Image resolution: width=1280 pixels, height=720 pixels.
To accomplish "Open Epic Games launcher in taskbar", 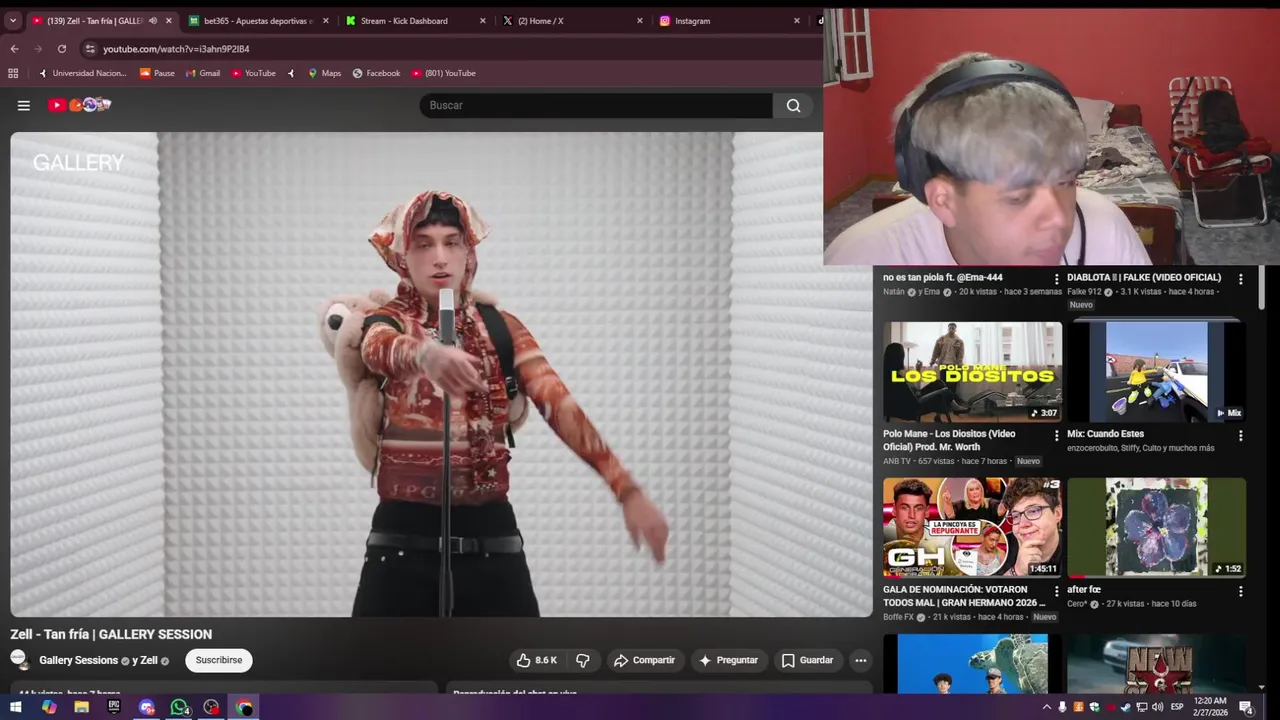I will [114, 707].
